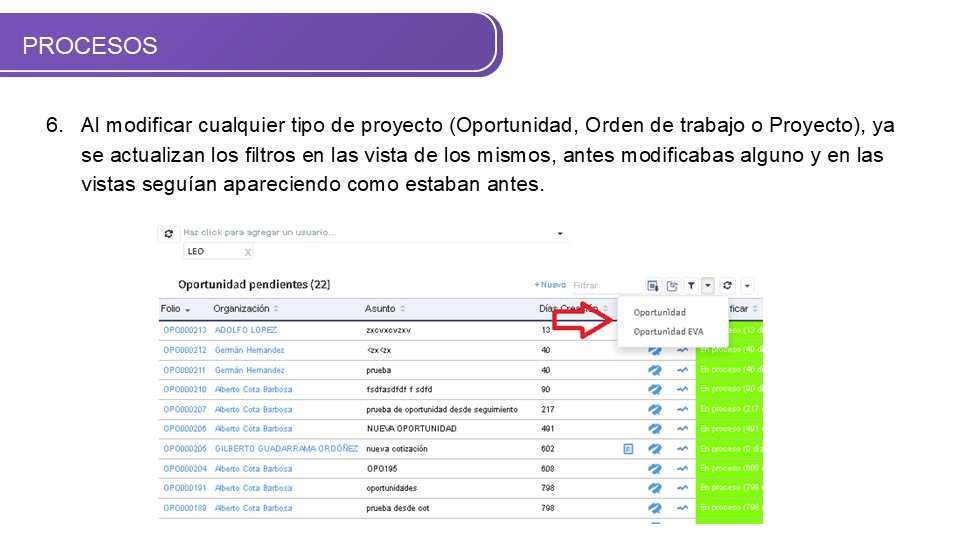Image resolution: width=960 pixels, height=540 pixels.
Task: Click the document icon in row OP0000205
Action: pyautogui.click(x=628, y=449)
